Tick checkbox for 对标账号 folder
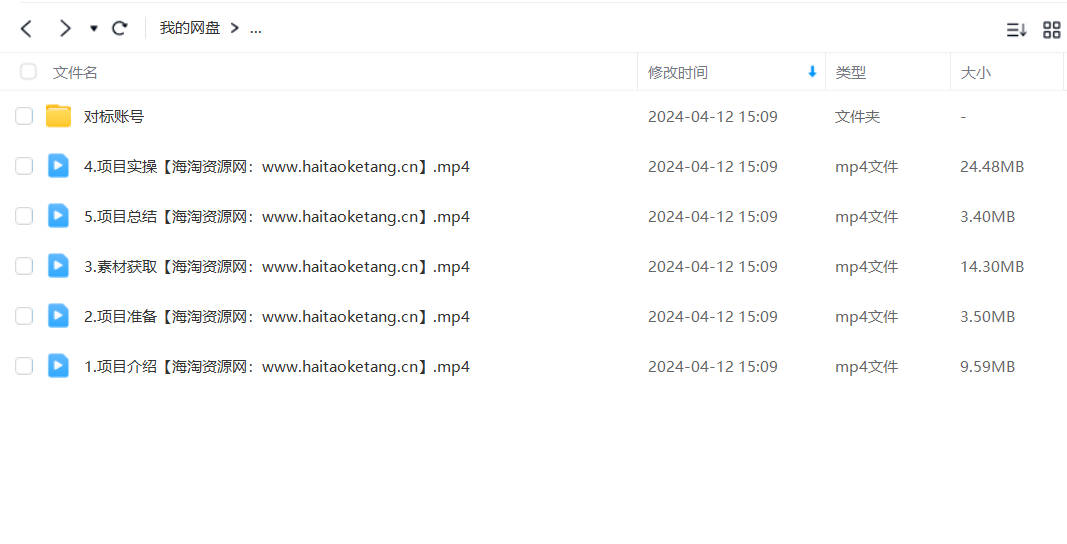This screenshot has height=544, width=1067. (24, 116)
